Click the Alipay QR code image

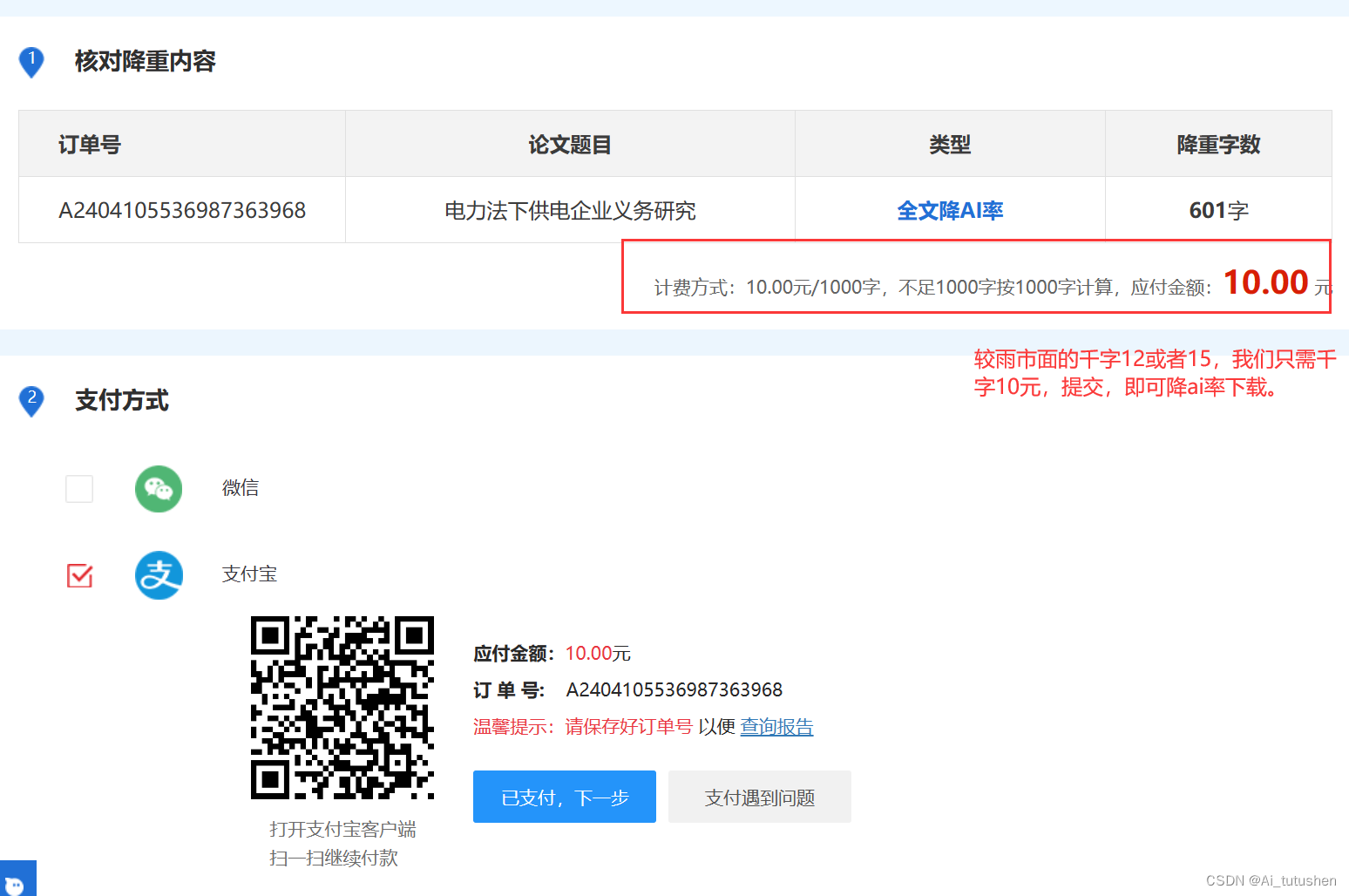[x=342, y=708]
